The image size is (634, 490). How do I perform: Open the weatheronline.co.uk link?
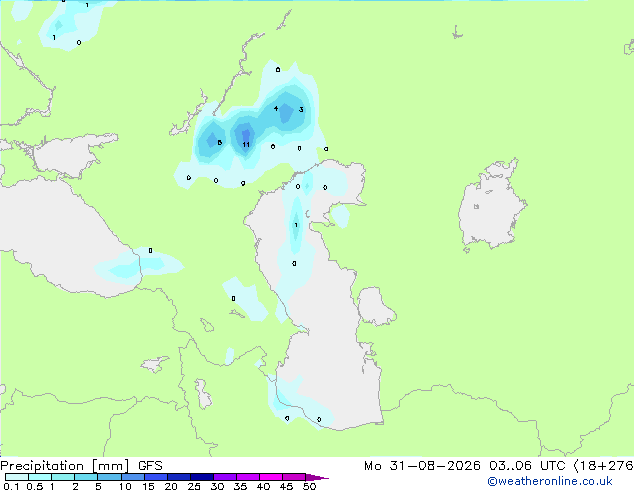coord(550,481)
